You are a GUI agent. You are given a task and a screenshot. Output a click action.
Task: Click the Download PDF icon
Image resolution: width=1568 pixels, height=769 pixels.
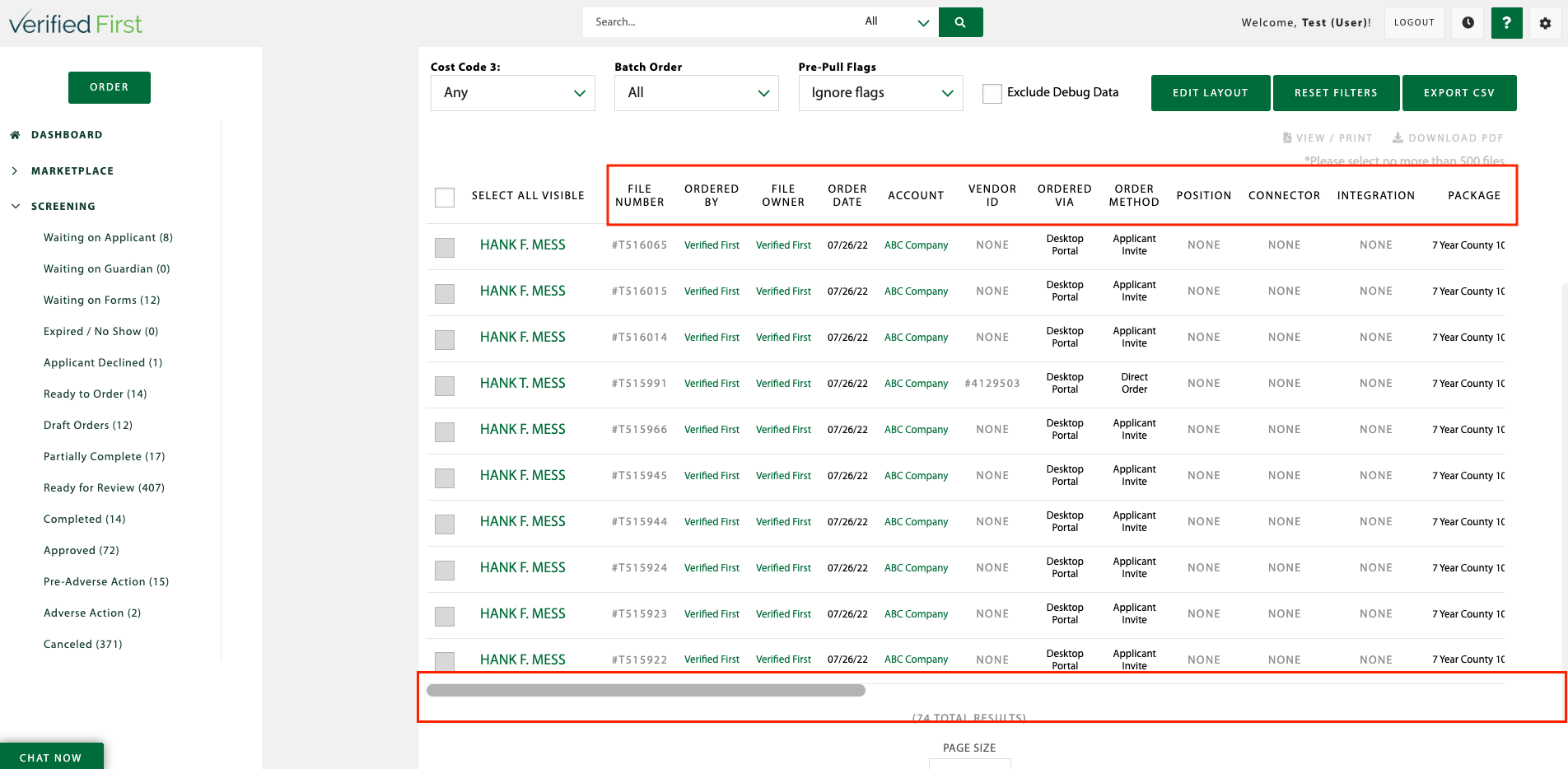tap(1398, 138)
